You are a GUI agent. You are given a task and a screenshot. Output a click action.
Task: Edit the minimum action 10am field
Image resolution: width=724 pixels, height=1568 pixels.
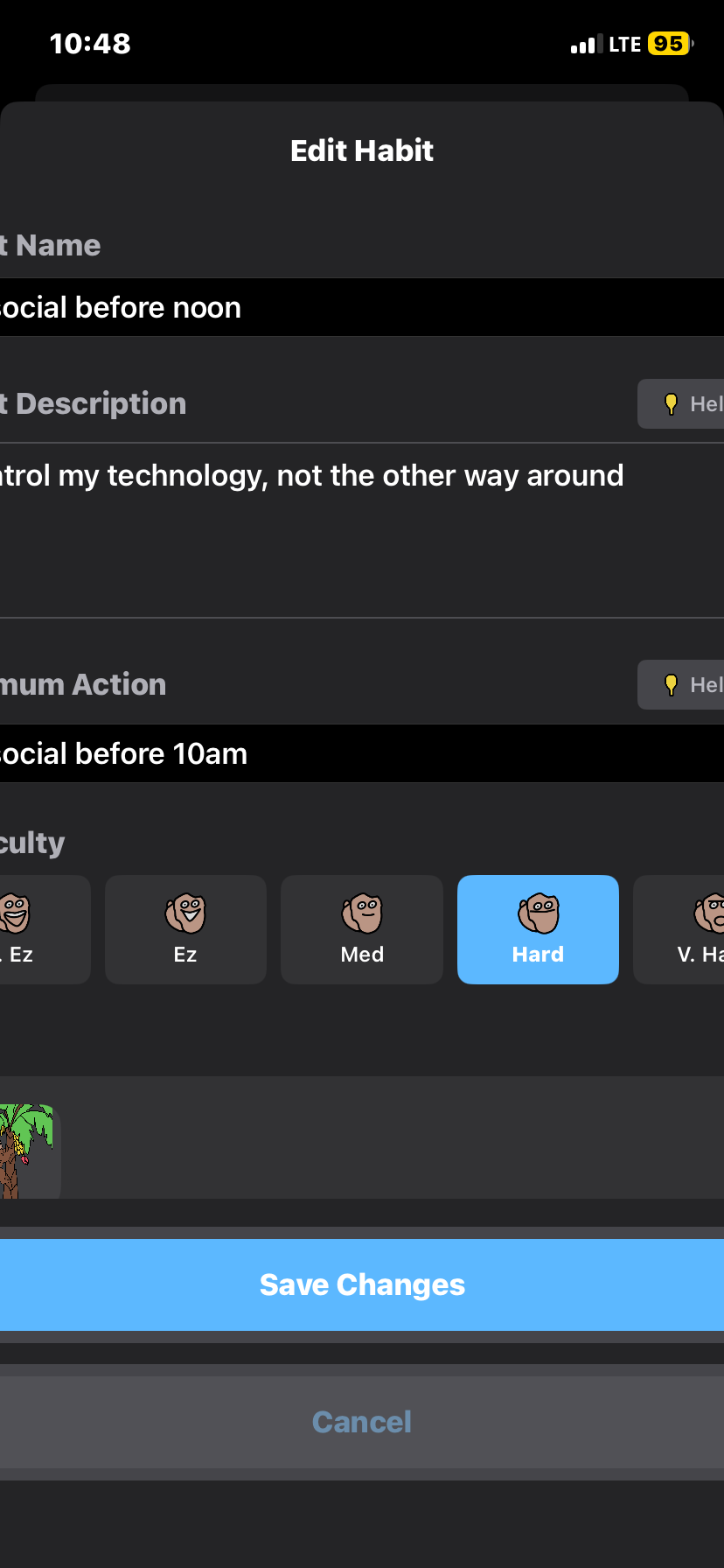point(362,753)
